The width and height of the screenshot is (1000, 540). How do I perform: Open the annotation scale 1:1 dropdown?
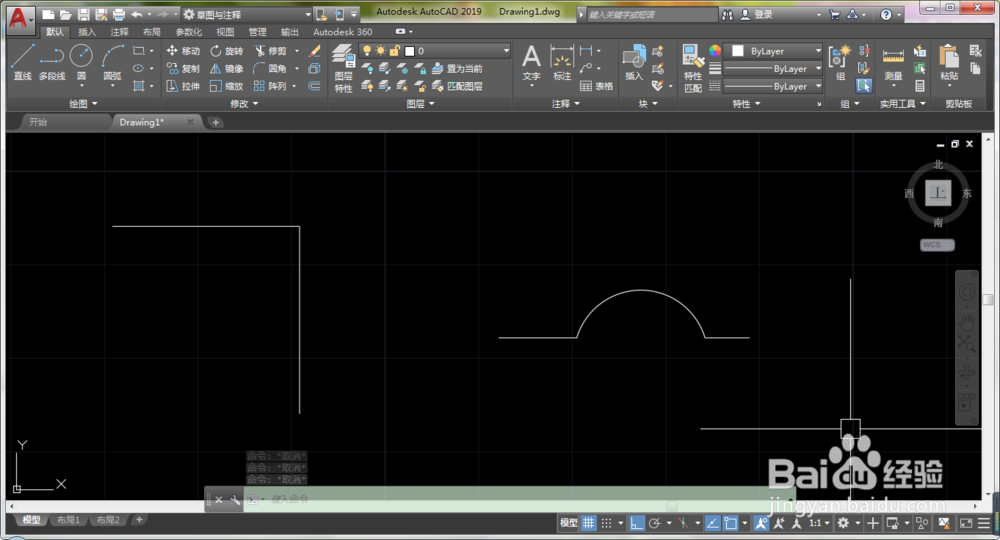click(819, 523)
